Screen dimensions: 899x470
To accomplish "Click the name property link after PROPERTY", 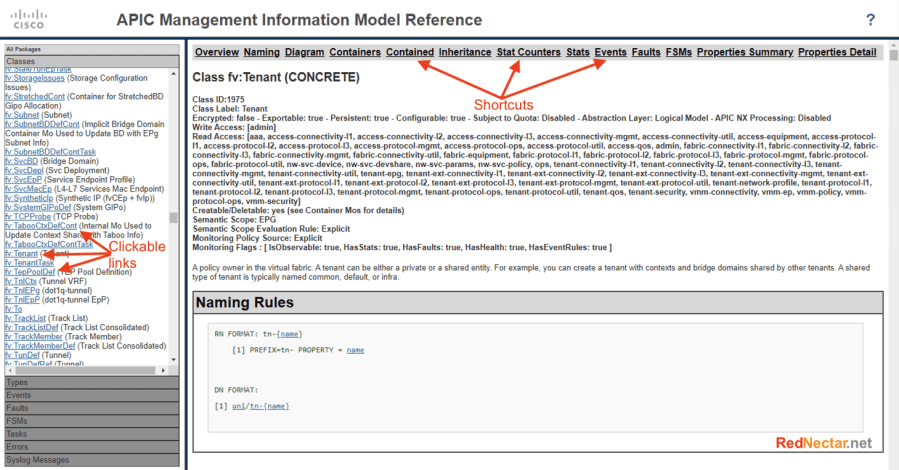I will tap(355, 350).
